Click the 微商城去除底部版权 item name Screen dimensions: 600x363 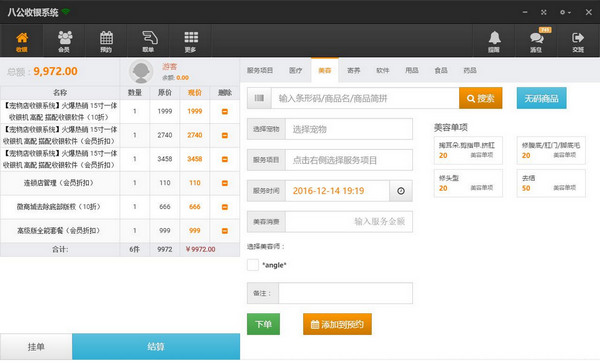tap(59, 207)
